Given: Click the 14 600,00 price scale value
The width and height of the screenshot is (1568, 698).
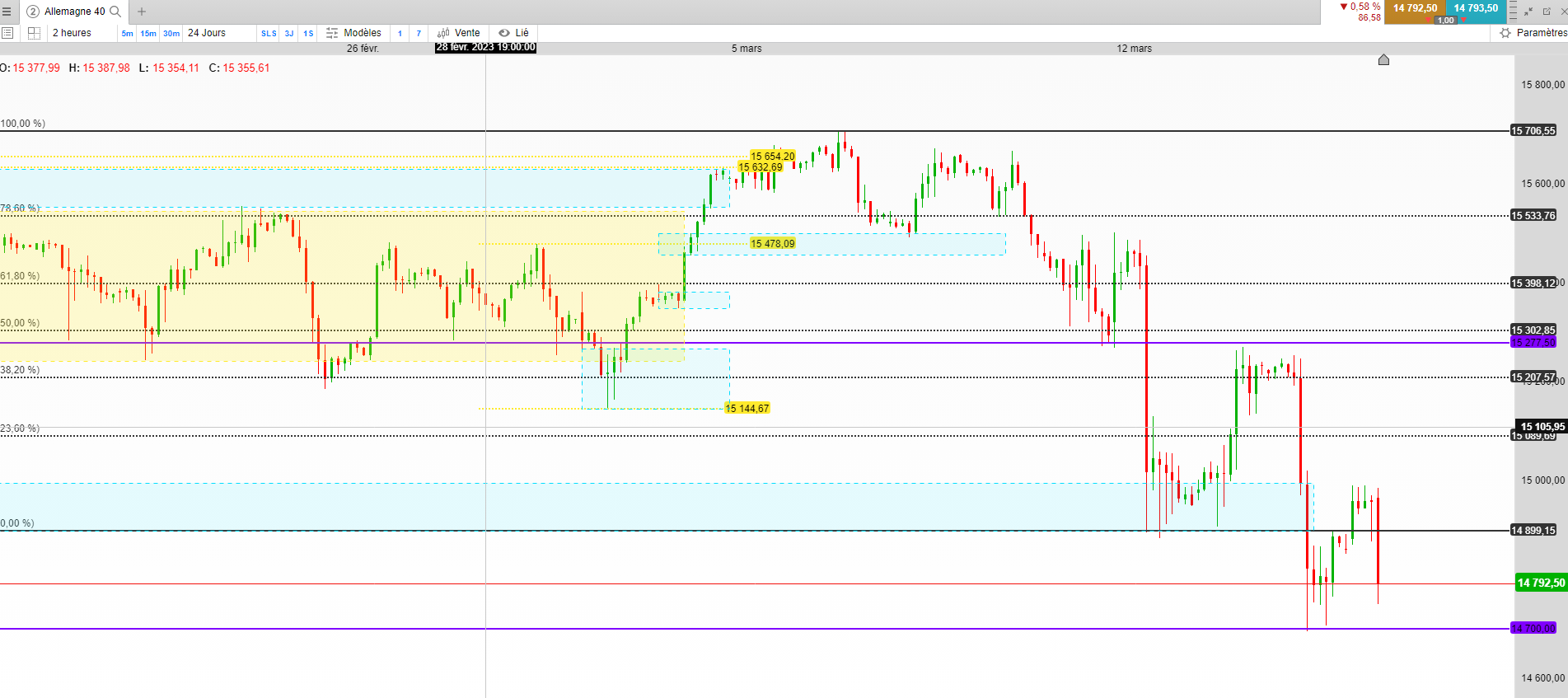Looking at the screenshot, I should point(1542,678).
